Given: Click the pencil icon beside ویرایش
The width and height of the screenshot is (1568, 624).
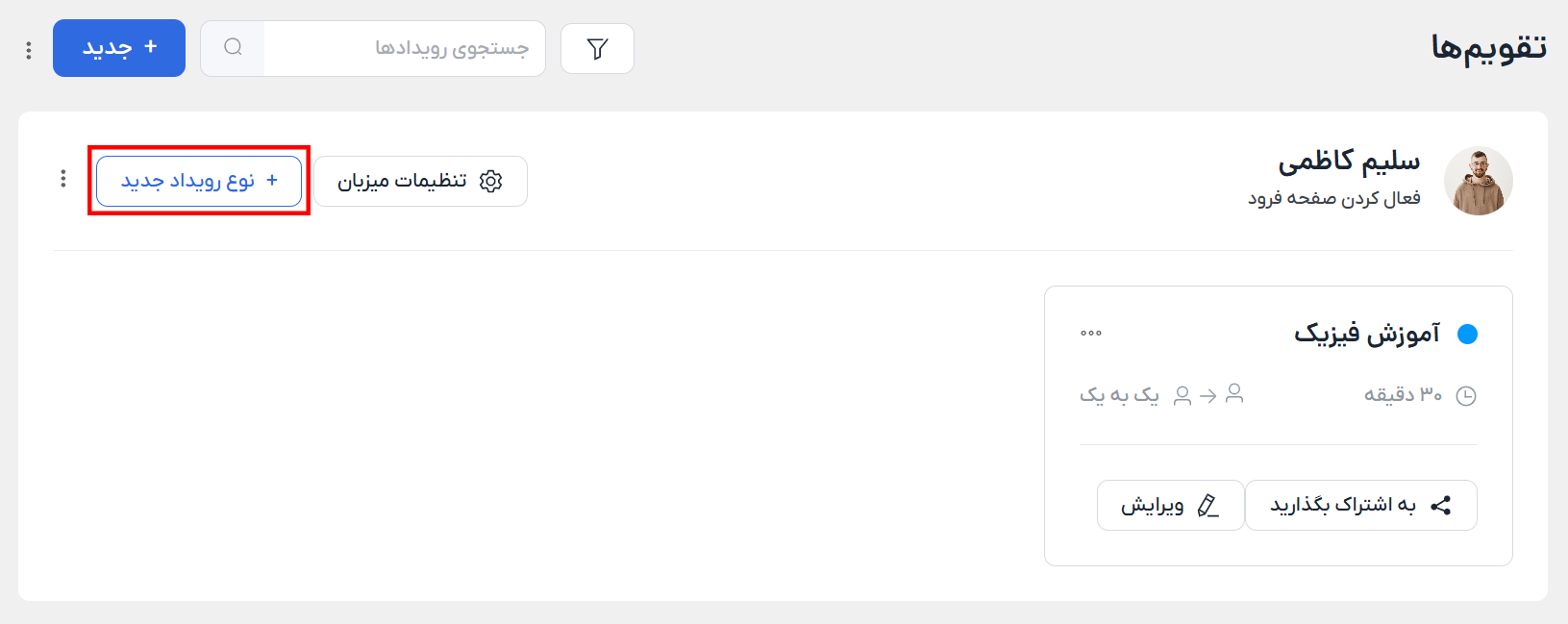Looking at the screenshot, I should 1207,506.
